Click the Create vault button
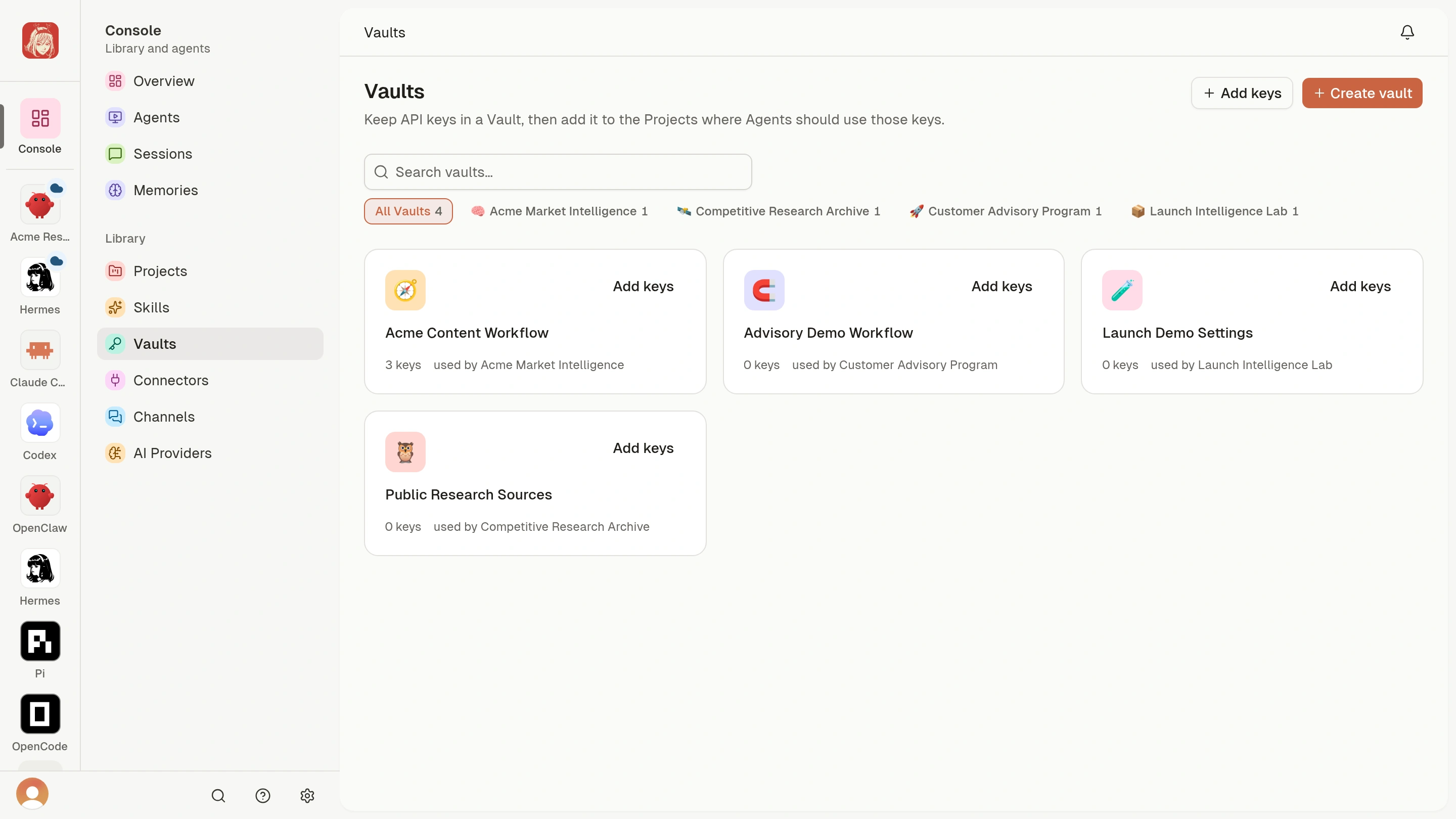Image resolution: width=1456 pixels, height=819 pixels. tap(1362, 93)
